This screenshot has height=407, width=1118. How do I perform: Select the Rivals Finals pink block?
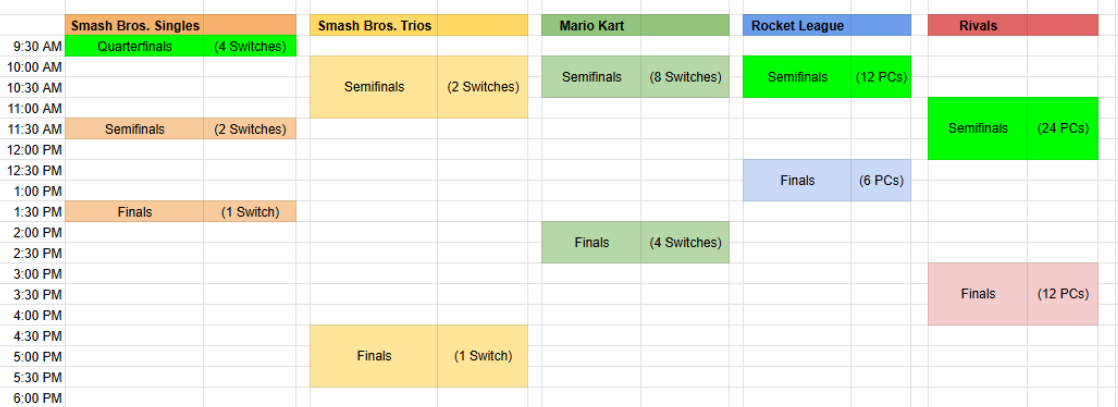click(978, 294)
